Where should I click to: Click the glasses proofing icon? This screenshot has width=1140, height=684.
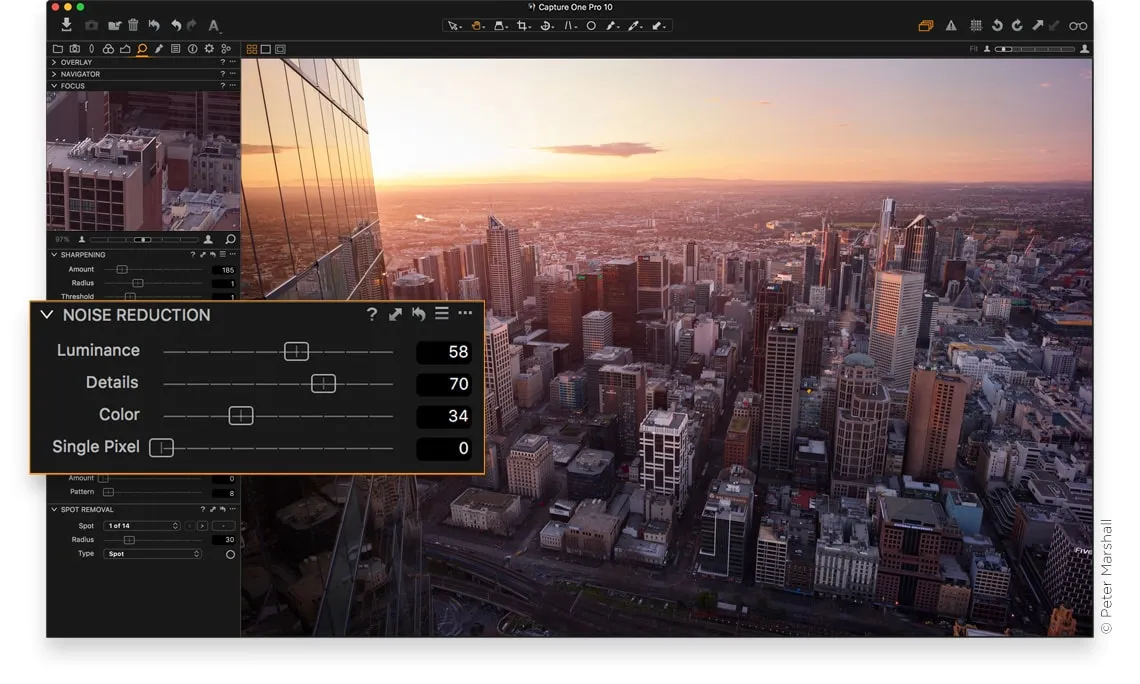coord(1078,26)
